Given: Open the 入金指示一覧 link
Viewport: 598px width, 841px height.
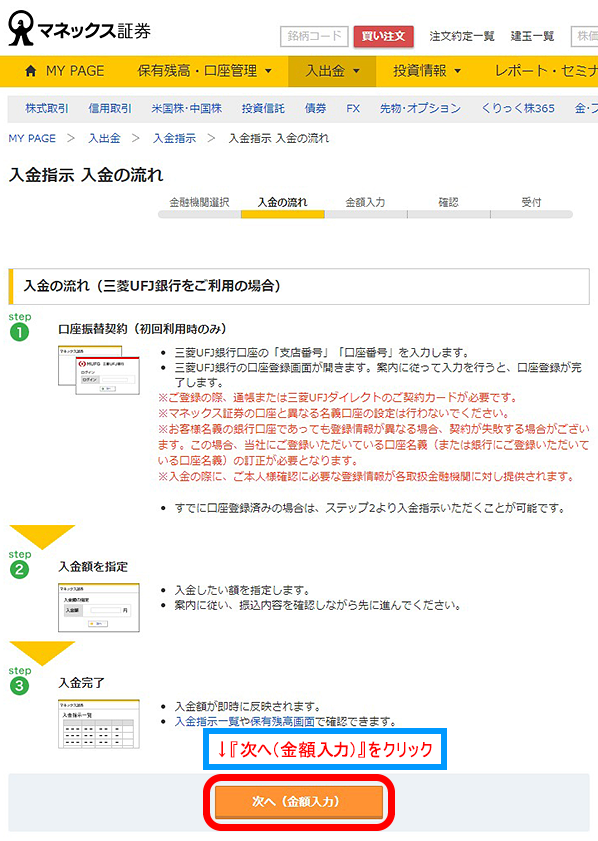Looking at the screenshot, I should click(207, 722).
